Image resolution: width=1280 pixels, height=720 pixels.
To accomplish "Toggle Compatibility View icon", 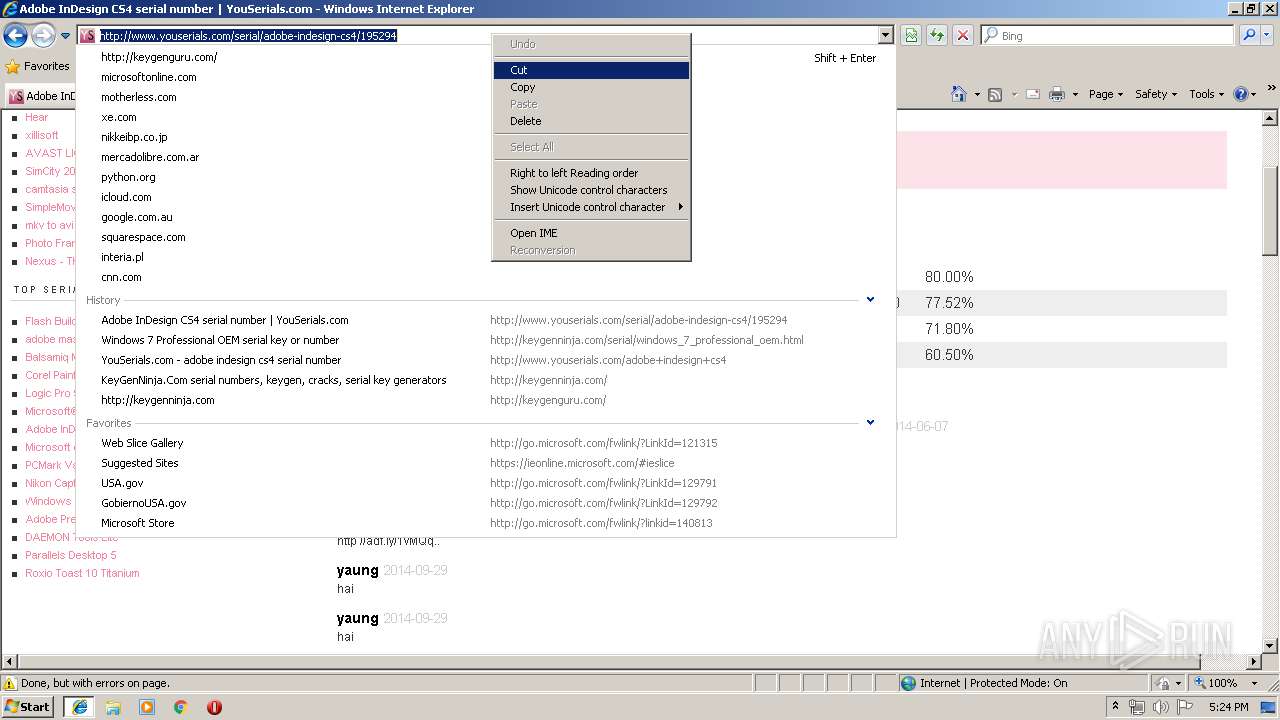I will (911, 36).
